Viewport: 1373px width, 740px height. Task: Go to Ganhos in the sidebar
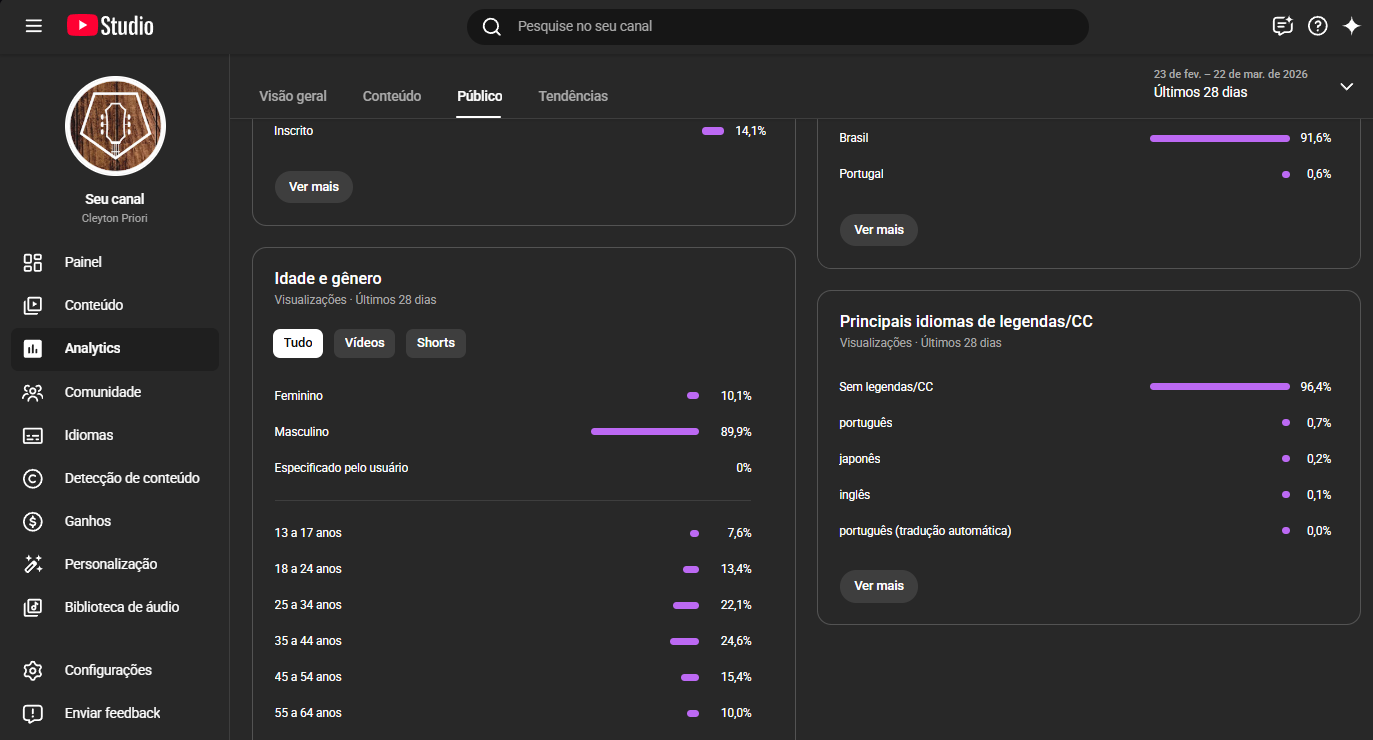pyautogui.click(x=88, y=521)
